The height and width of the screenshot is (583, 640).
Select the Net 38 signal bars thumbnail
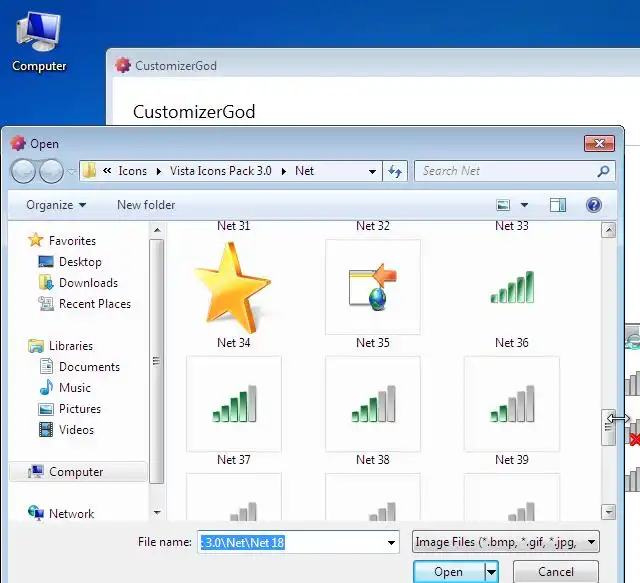point(373,404)
